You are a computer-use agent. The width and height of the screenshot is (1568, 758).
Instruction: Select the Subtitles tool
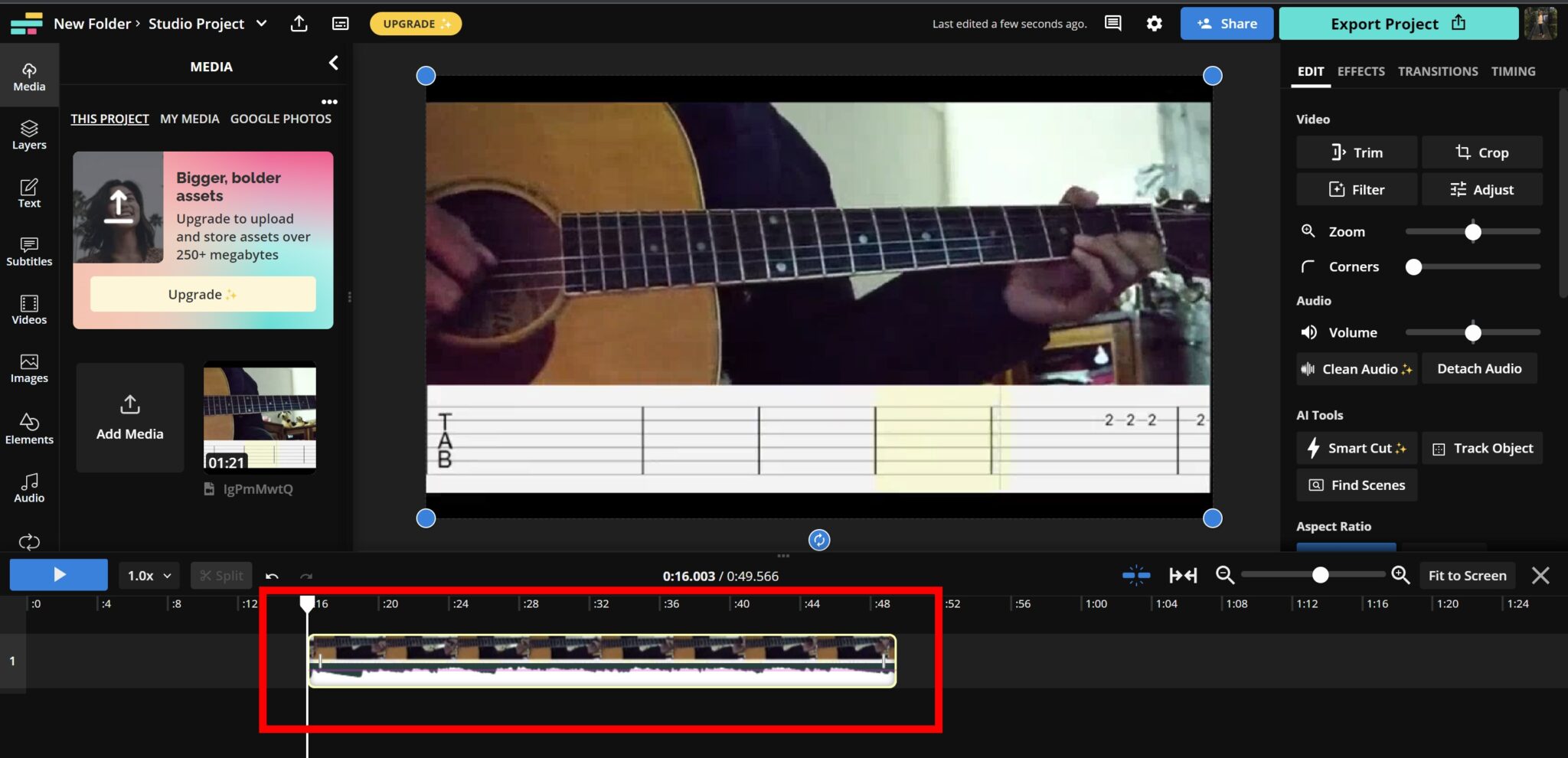pyautogui.click(x=29, y=251)
